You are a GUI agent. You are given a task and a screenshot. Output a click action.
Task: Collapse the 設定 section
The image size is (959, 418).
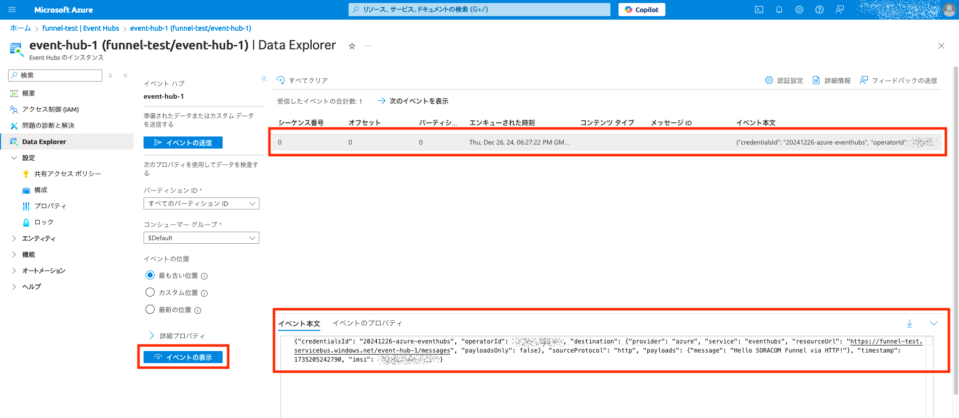coord(14,157)
